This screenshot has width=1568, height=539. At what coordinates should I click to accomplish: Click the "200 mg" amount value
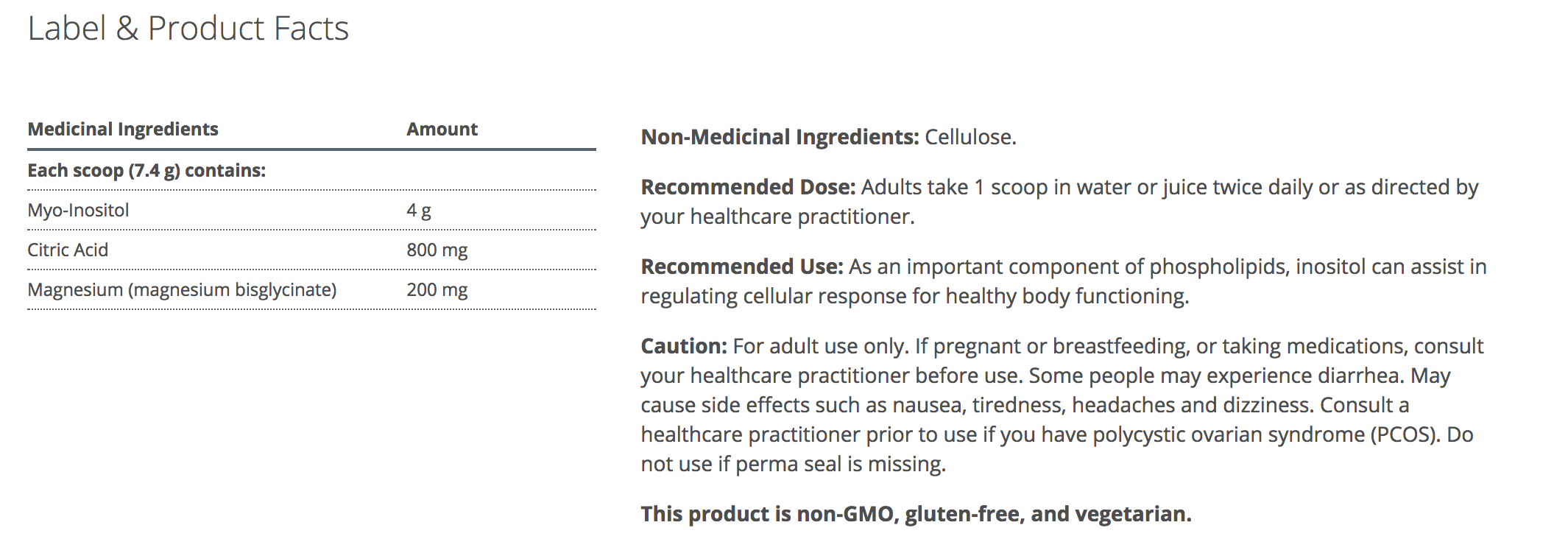click(437, 289)
